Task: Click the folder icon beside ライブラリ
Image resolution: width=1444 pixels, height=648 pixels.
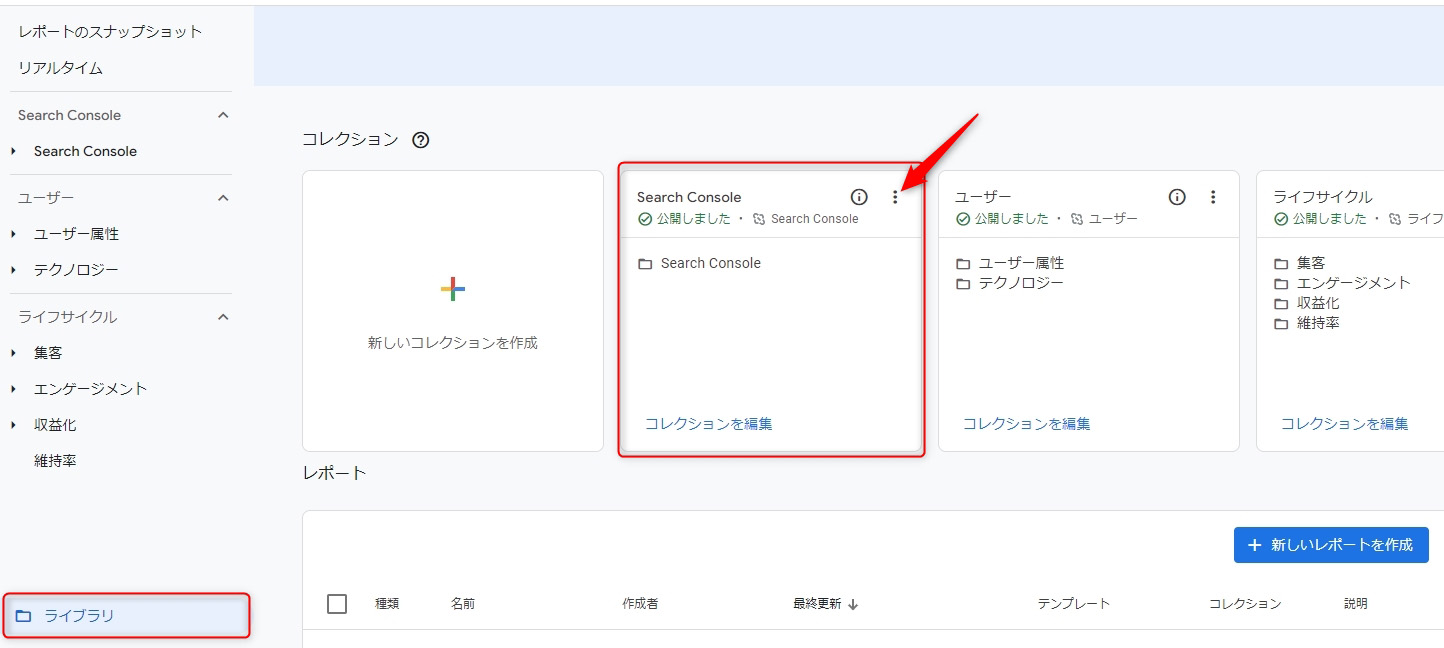Action: click(24, 616)
